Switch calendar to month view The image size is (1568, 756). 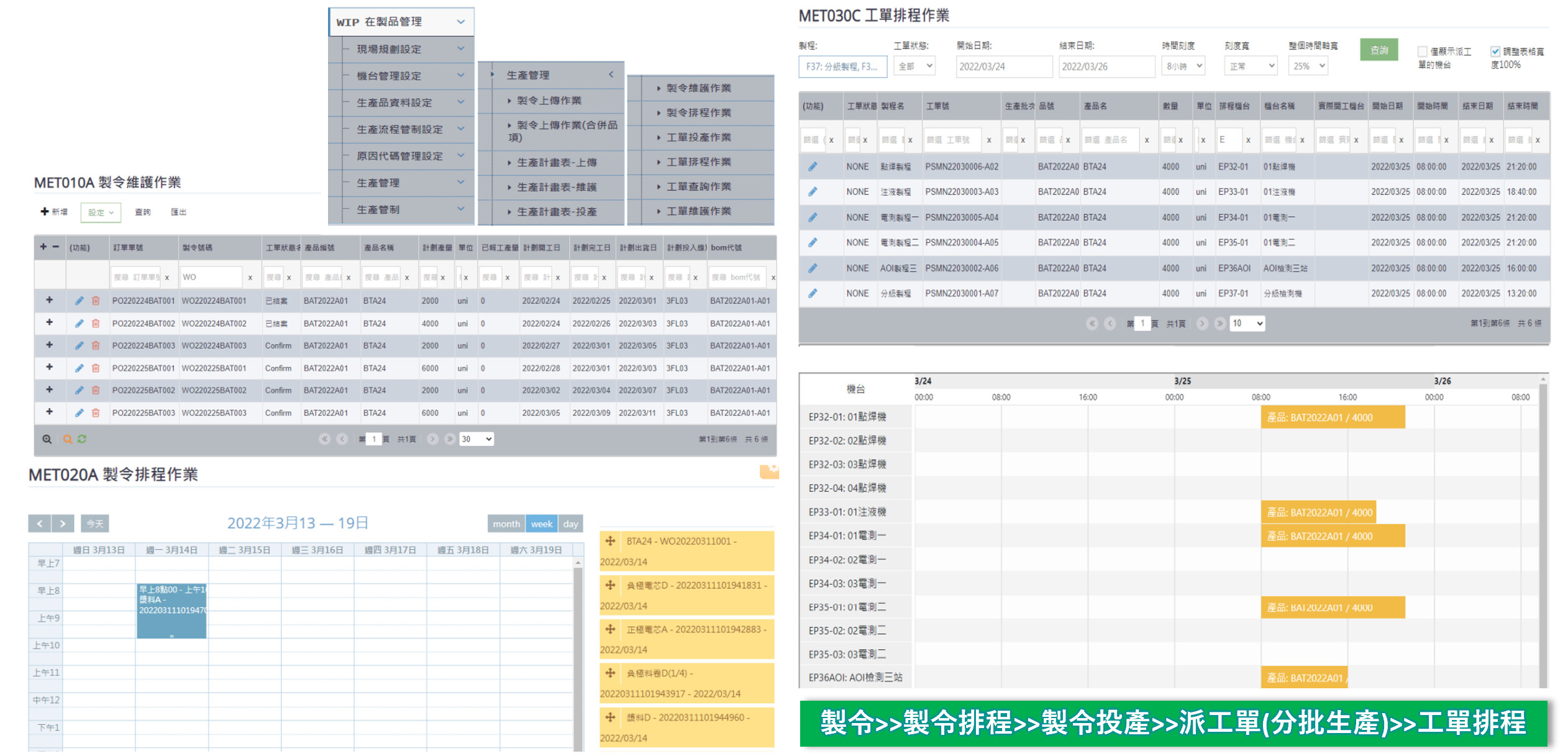coord(506,524)
